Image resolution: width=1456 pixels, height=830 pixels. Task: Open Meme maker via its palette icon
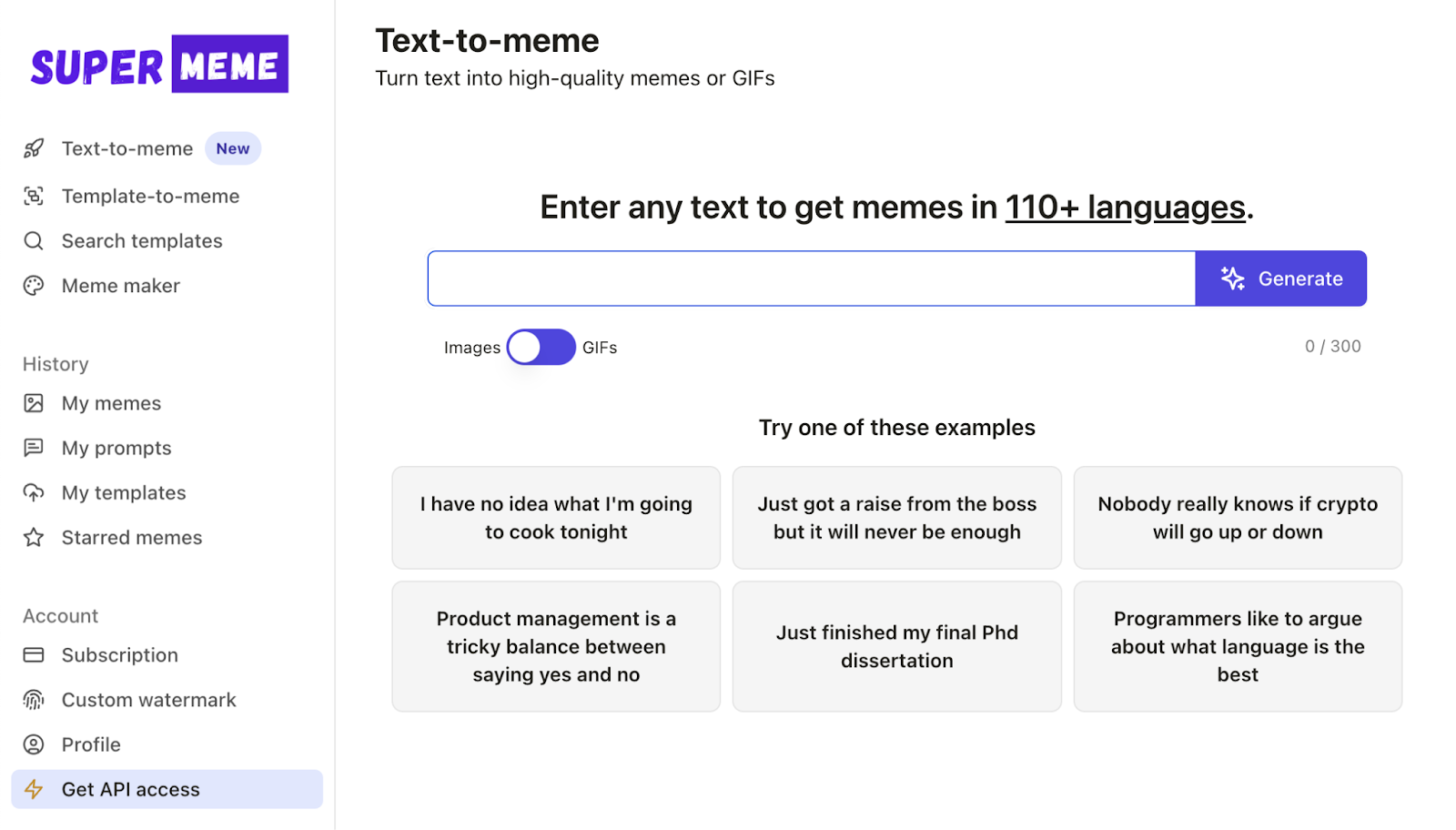[x=34, y=285]
